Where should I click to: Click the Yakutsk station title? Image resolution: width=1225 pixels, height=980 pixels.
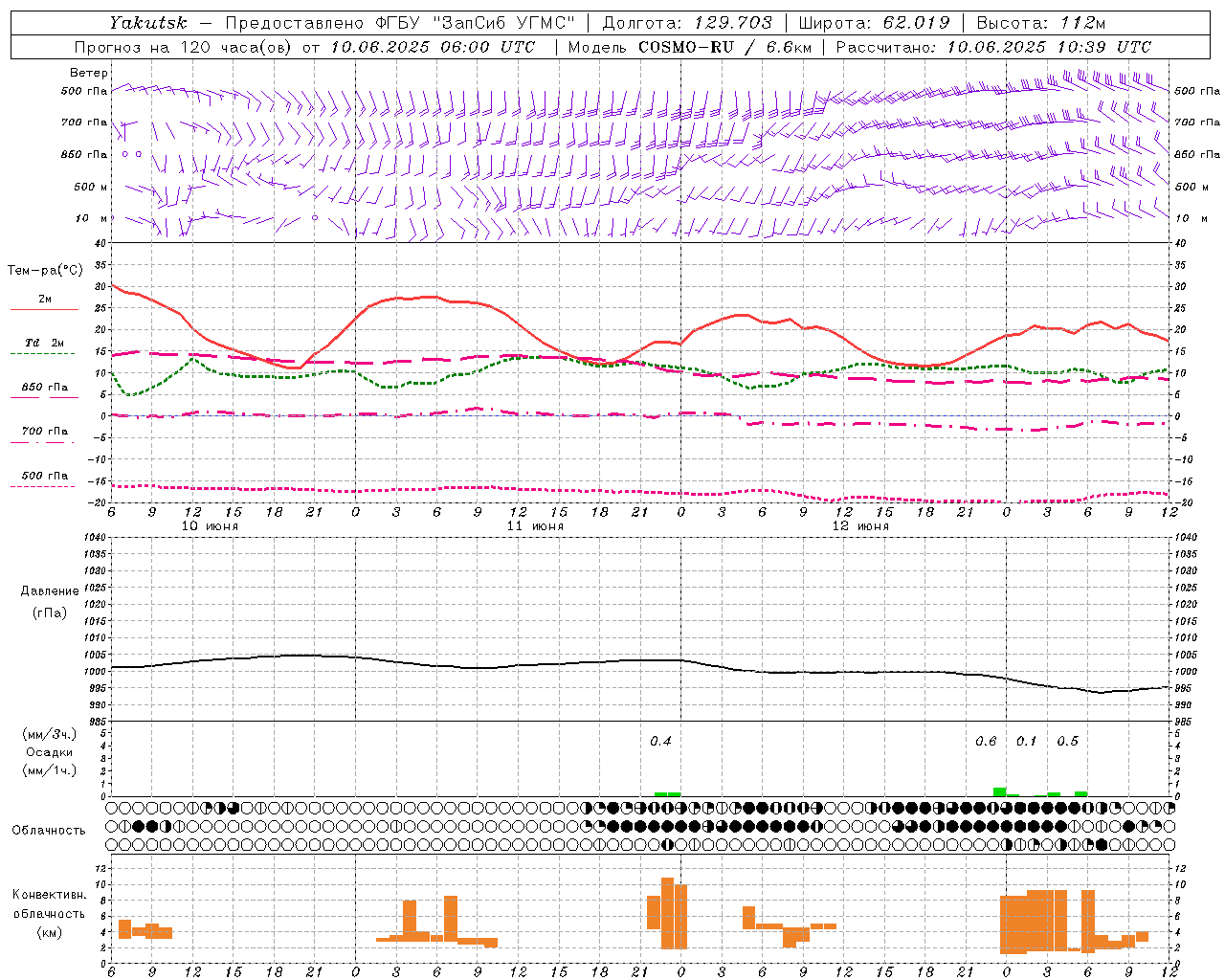point(148,23)
